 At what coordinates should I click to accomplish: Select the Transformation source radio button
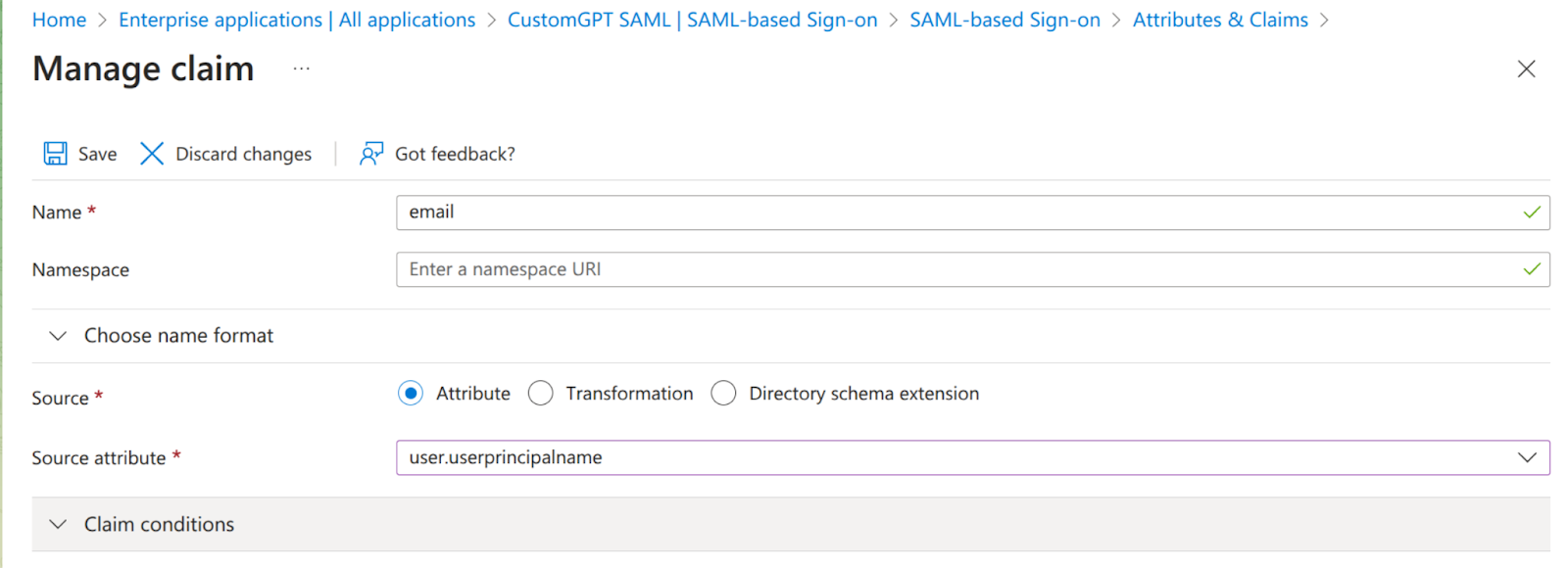pos(541,394)
